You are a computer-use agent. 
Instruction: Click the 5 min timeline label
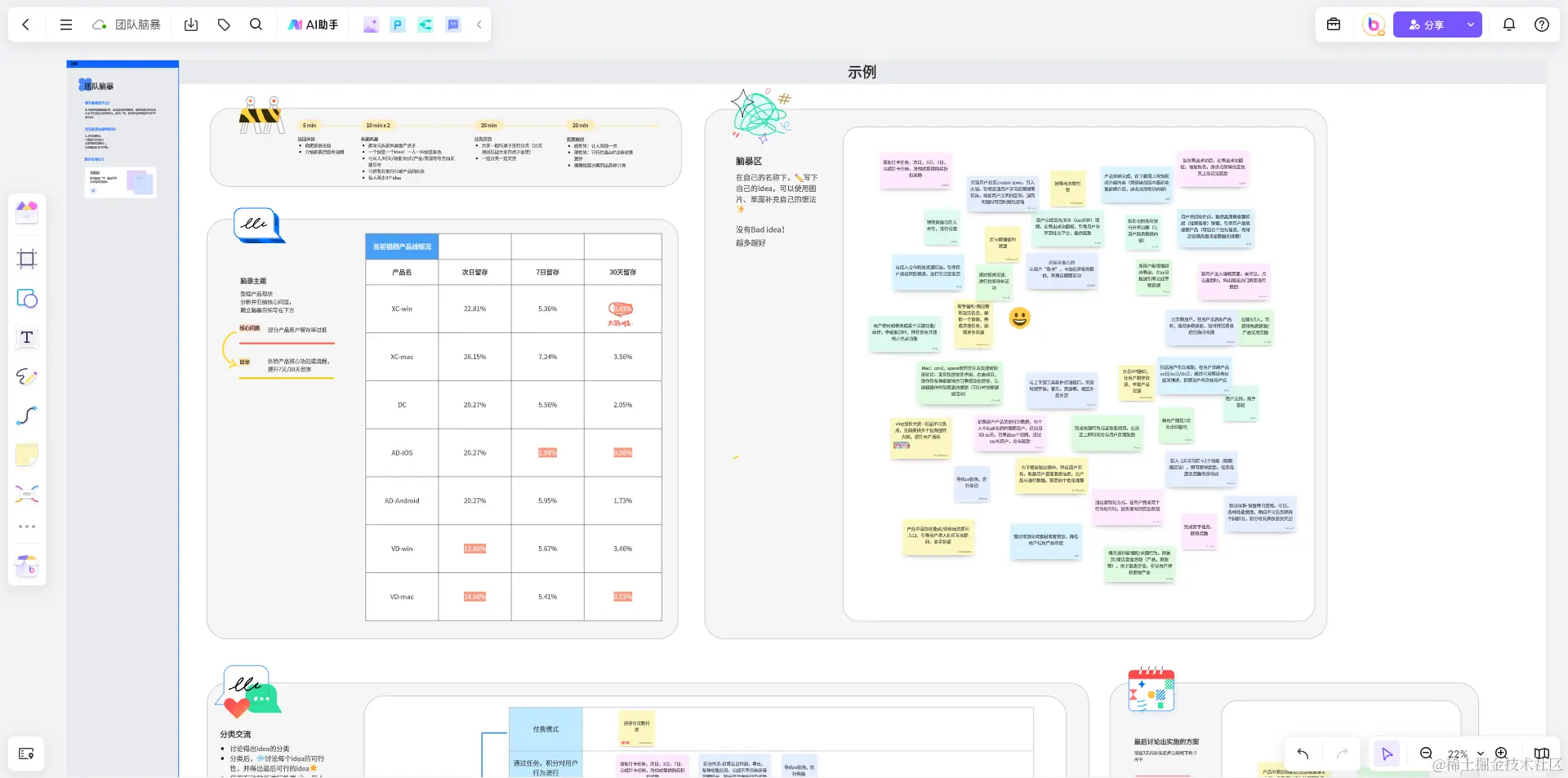pos(310,125)
